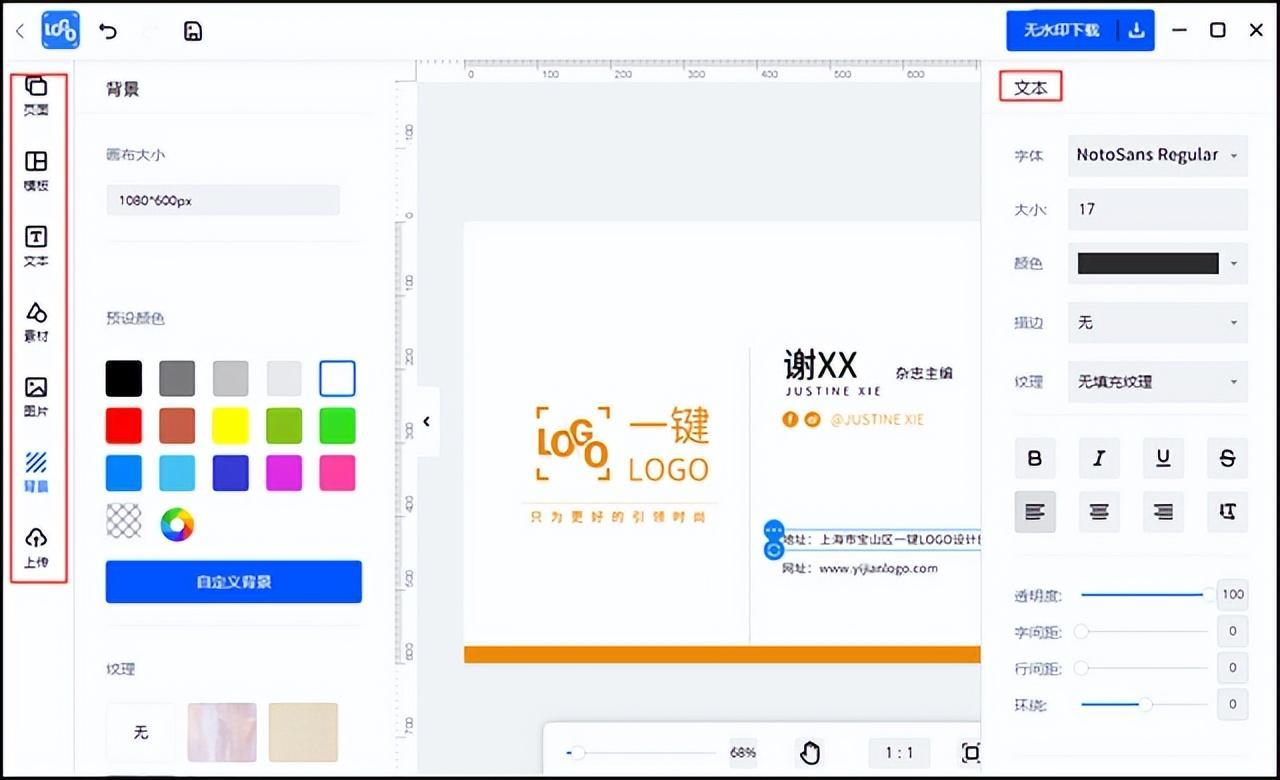Click the undo arrow in top toolbar
This screenshot has height=780, width=1280.
click(108, 31)
